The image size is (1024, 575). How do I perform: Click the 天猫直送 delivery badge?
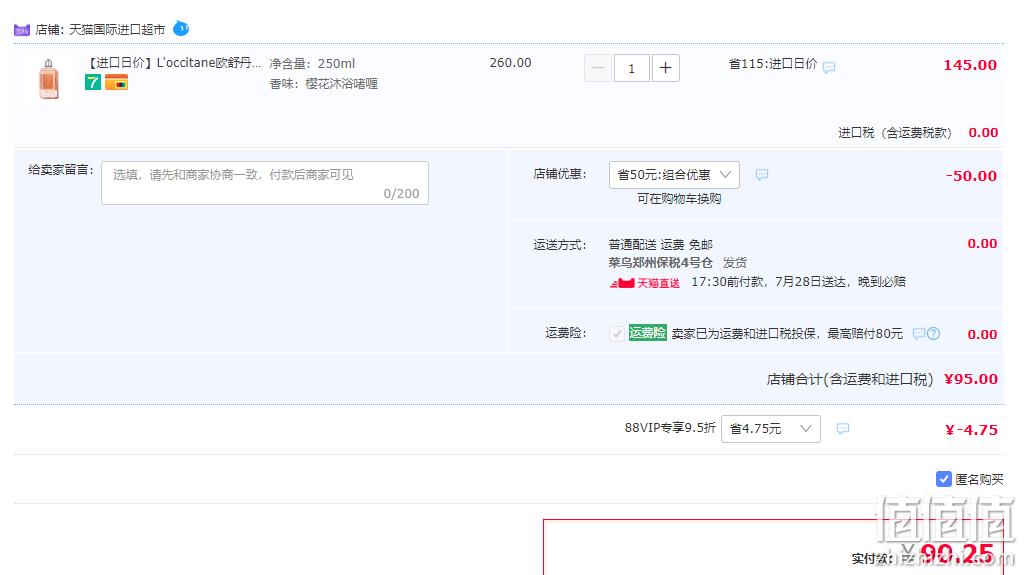645,282
